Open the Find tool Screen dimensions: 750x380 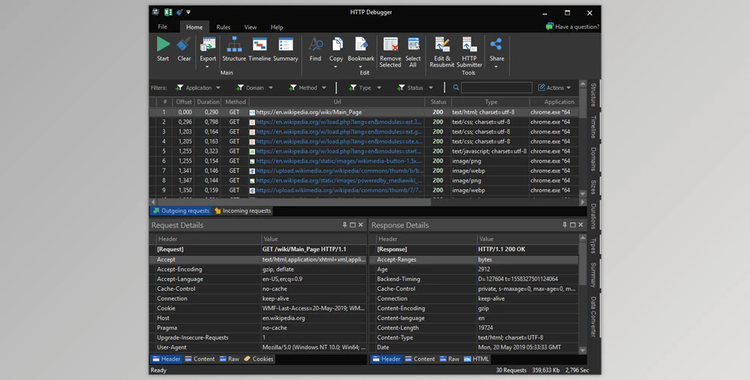[315, 49]
